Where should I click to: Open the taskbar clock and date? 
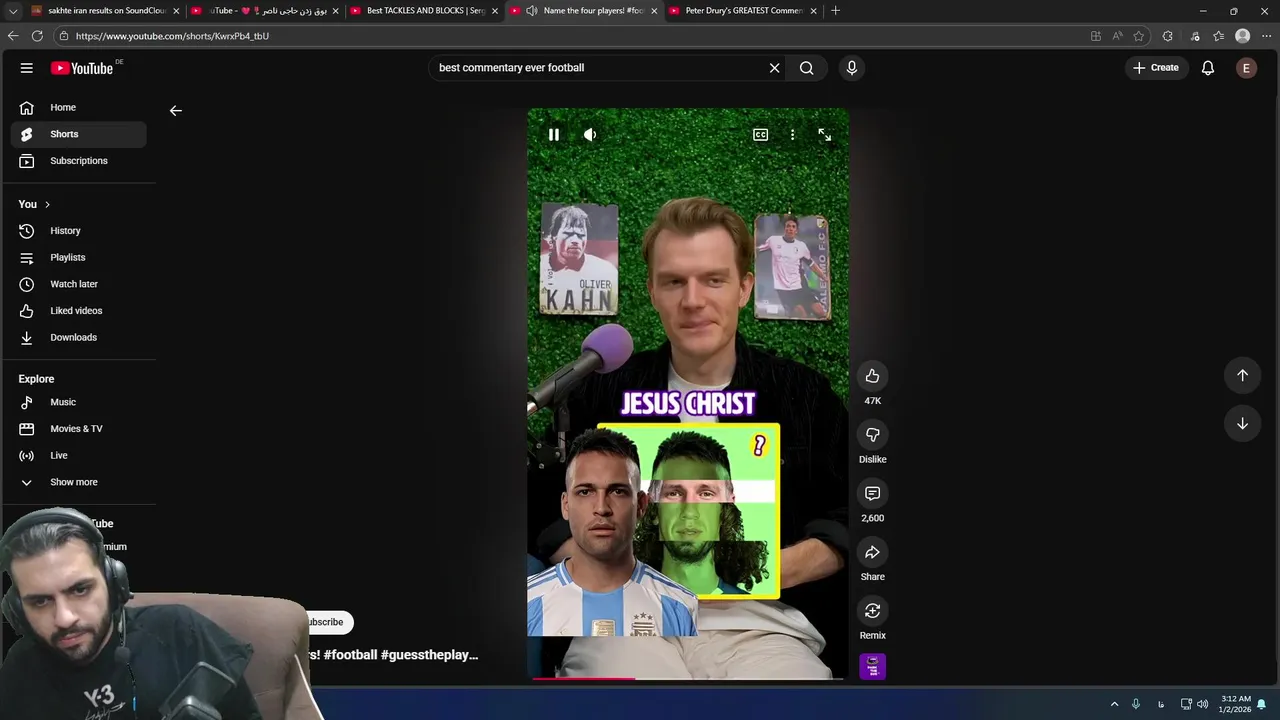pyautogui.click(x=1235, y=704)
